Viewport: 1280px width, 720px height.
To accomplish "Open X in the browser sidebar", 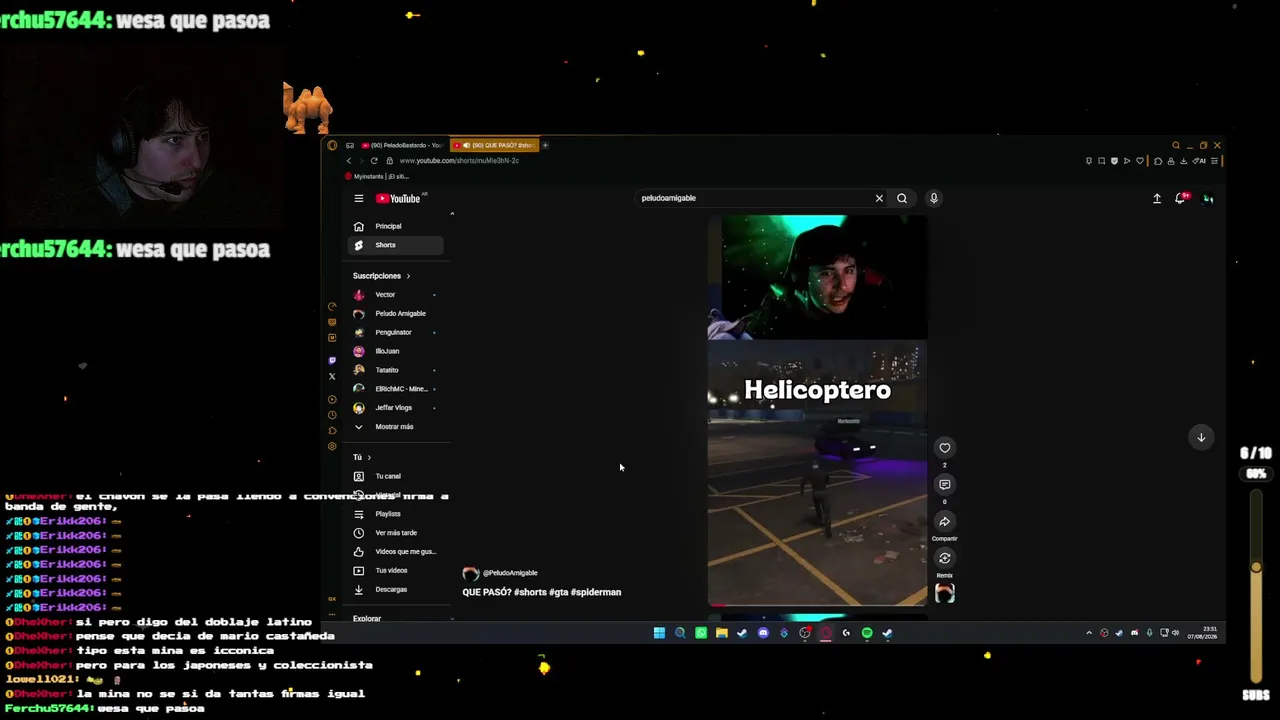I will [332, 376].
